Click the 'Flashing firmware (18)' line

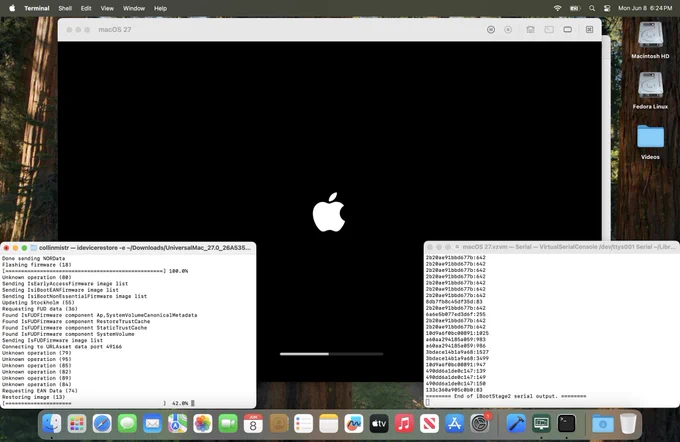click(36, 265)
